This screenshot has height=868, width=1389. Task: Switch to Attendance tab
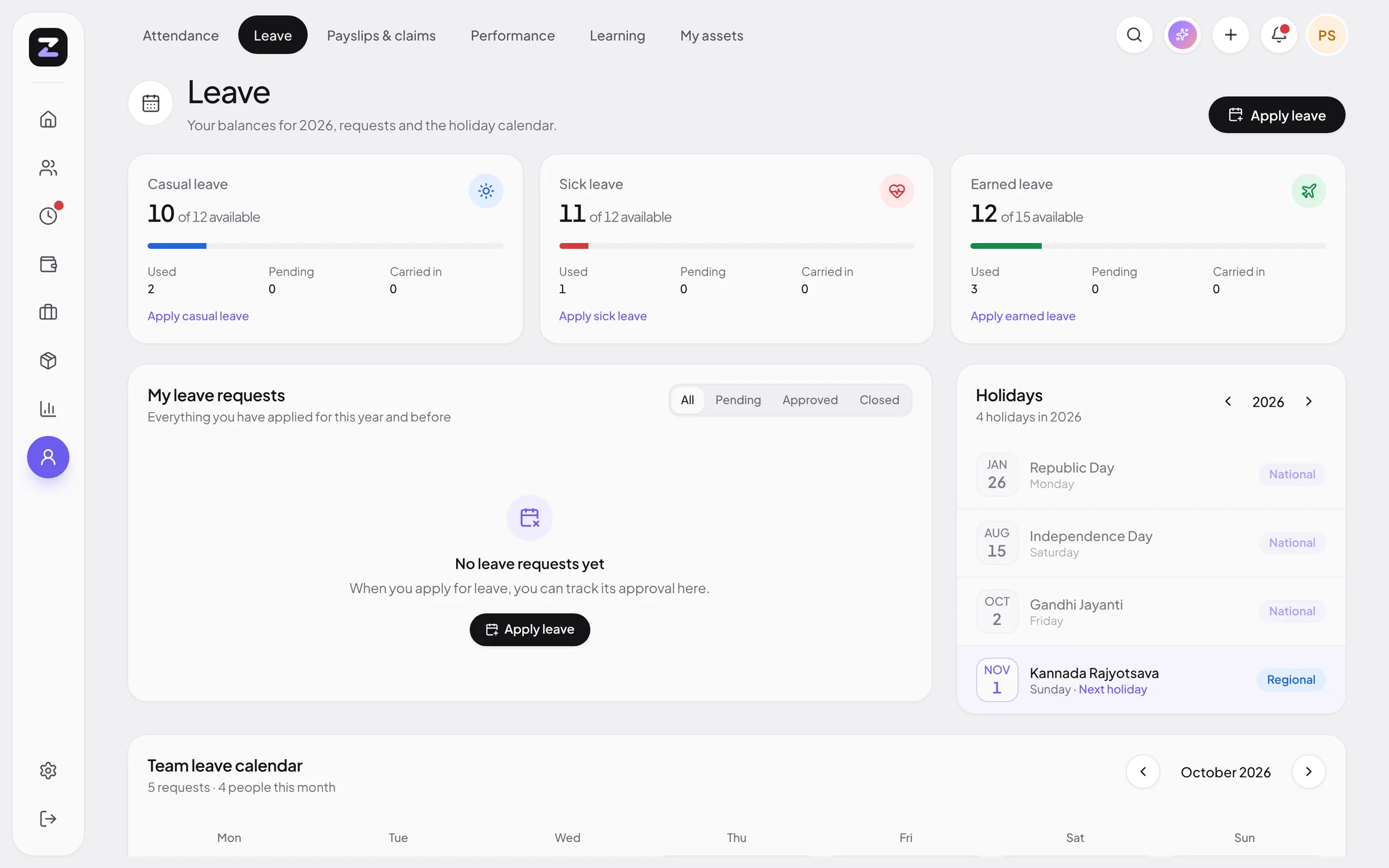click(181, 35)
